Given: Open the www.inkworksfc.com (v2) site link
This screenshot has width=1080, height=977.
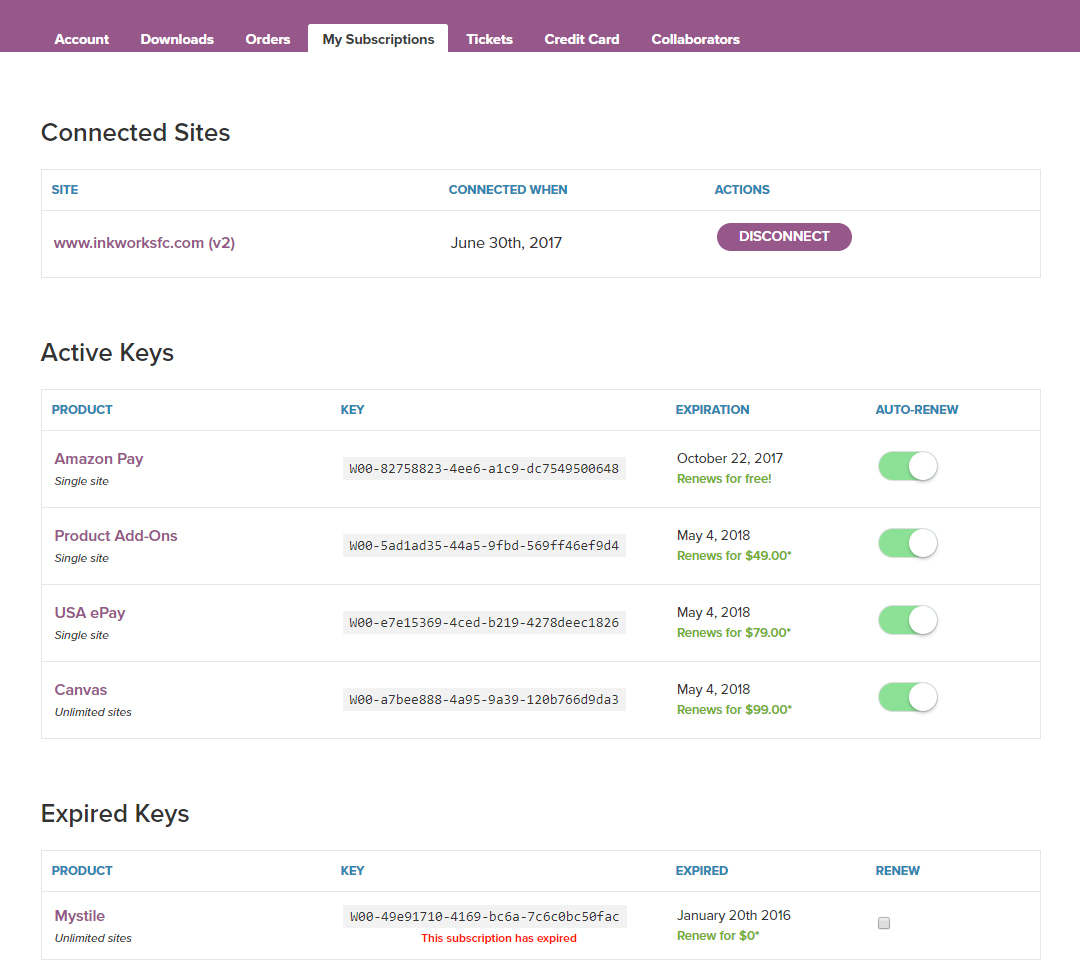Looking at the screenshot, I should [x=145, y=243].
